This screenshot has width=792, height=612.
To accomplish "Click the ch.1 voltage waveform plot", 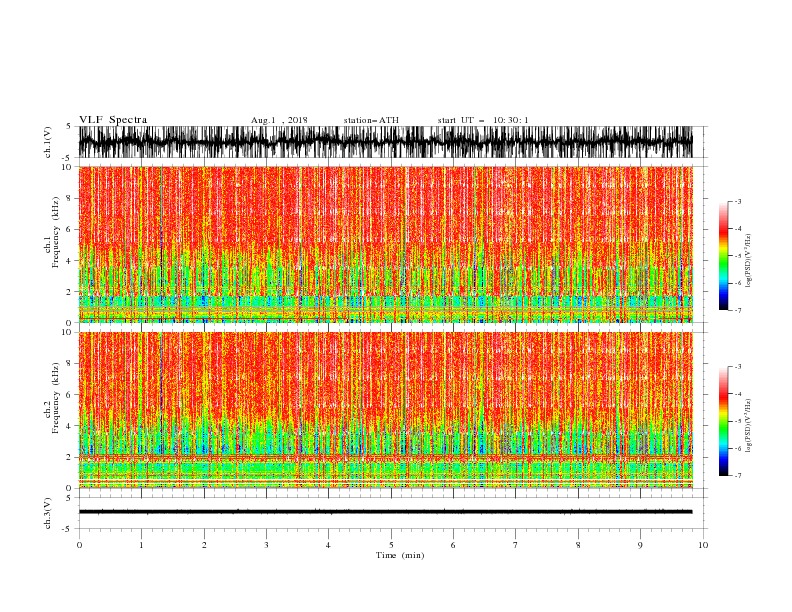I will coord(385,142).
